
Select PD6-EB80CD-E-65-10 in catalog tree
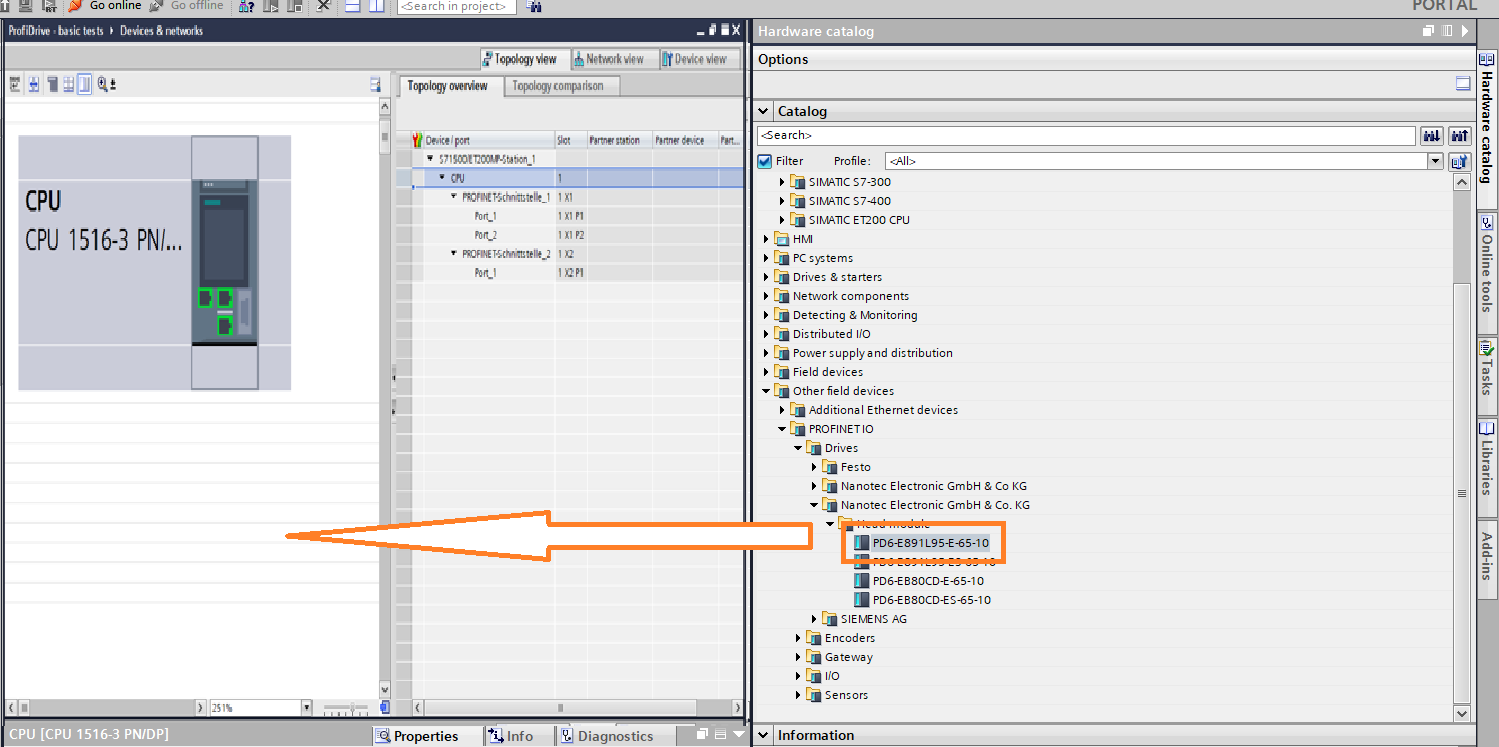click(927, 581)
